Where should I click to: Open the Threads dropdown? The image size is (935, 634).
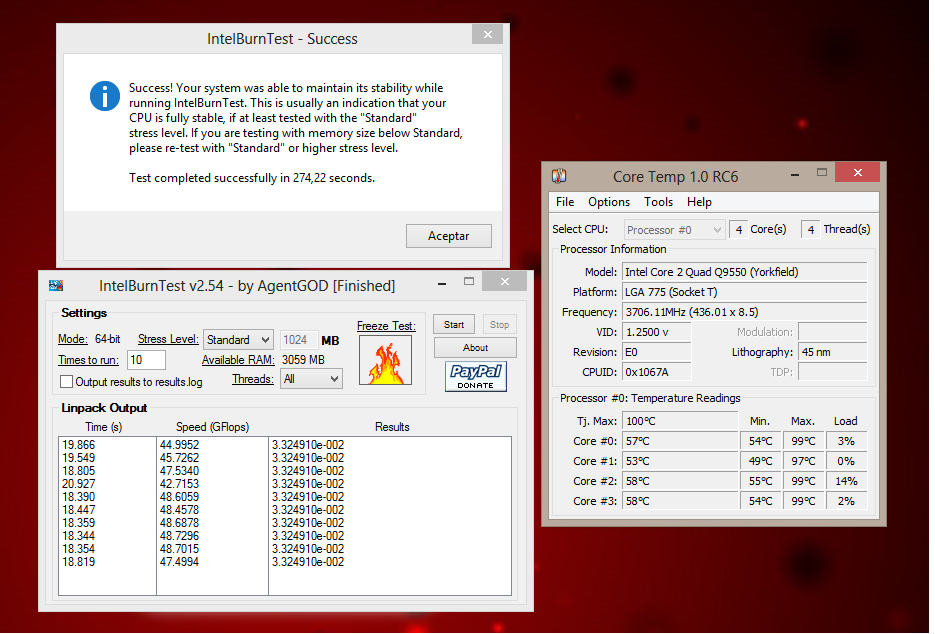point(311,379)
